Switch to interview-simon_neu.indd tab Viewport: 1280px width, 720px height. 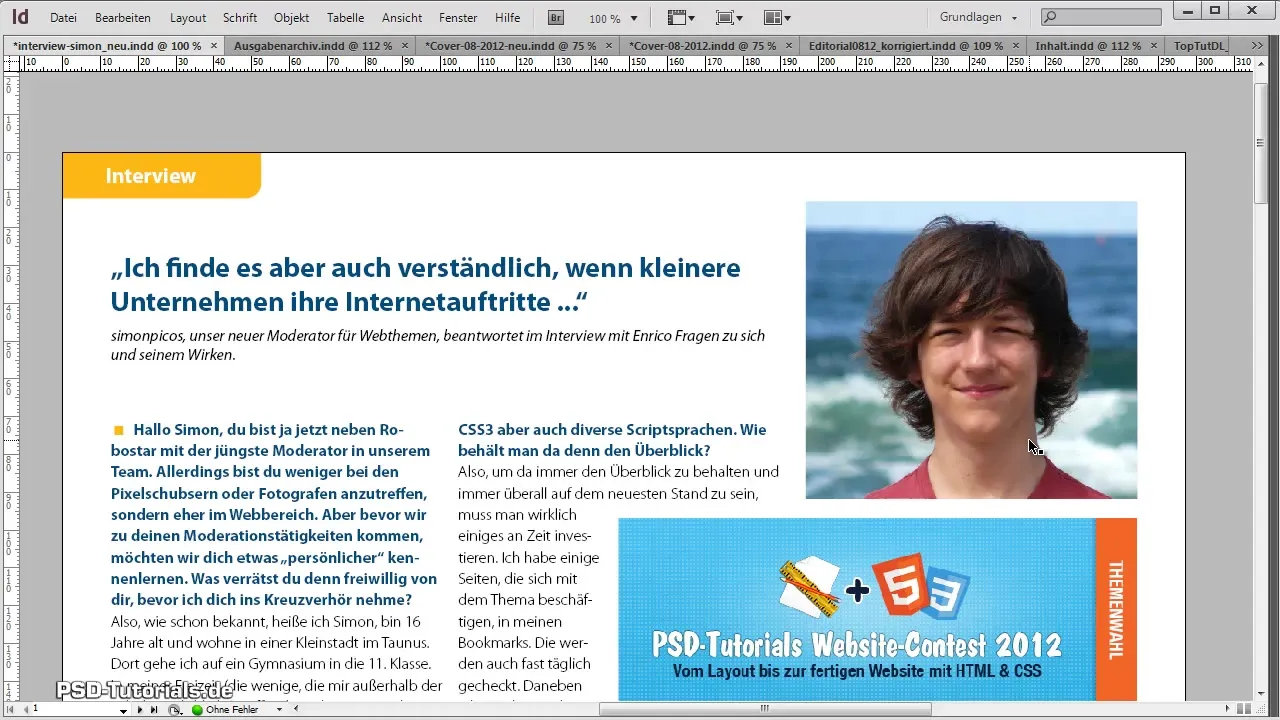pos(107,46)
